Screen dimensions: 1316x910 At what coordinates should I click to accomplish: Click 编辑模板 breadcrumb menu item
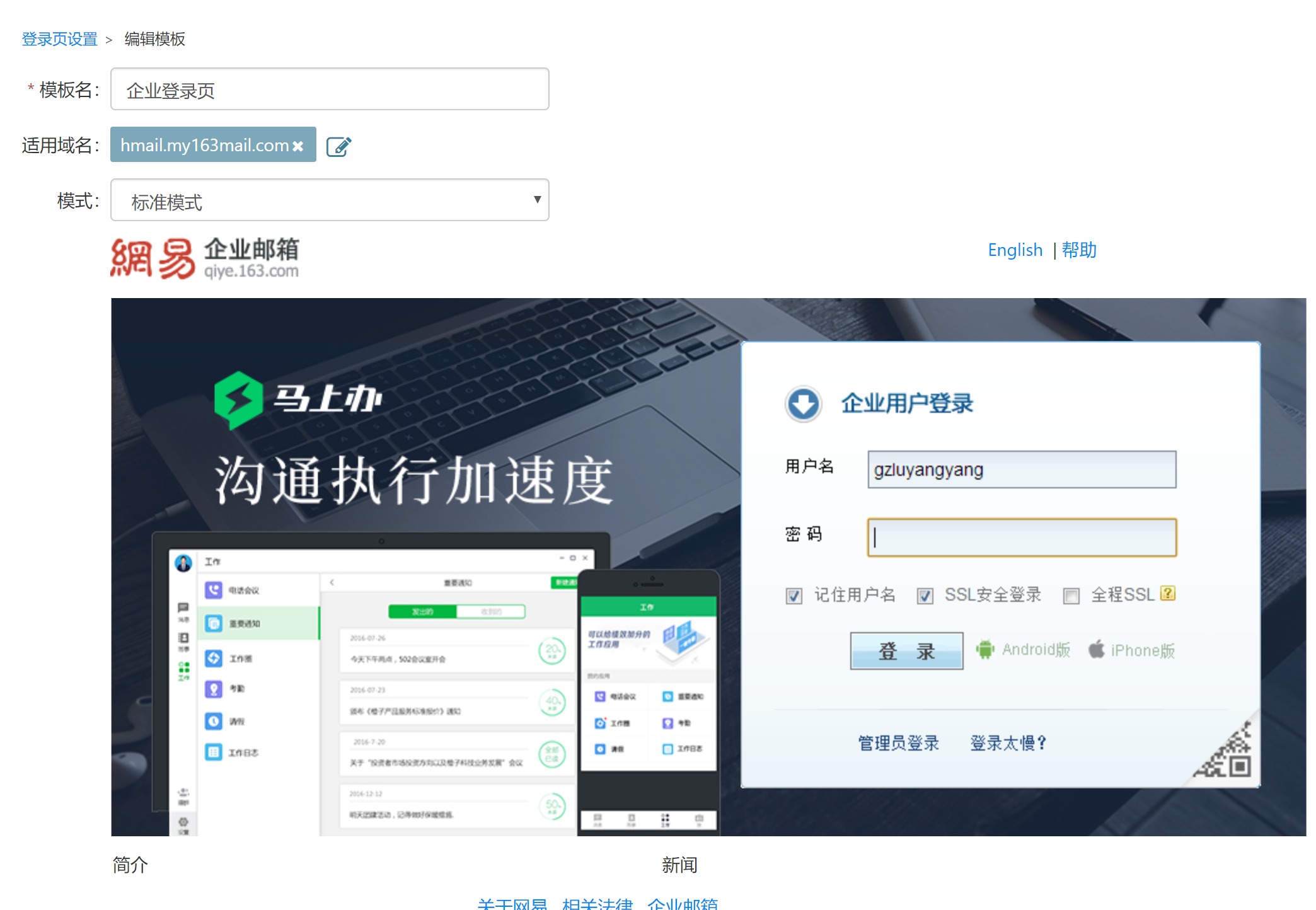(154, 38)
